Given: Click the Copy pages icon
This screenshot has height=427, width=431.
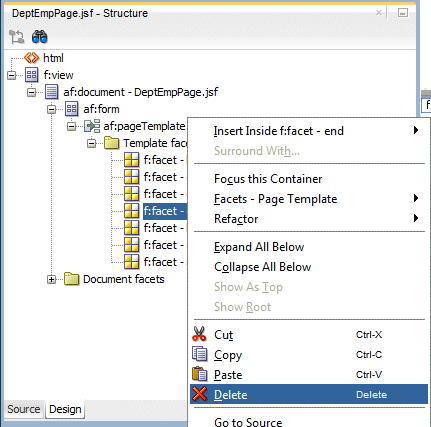Looking at the screenshot, I should point(200,354).
